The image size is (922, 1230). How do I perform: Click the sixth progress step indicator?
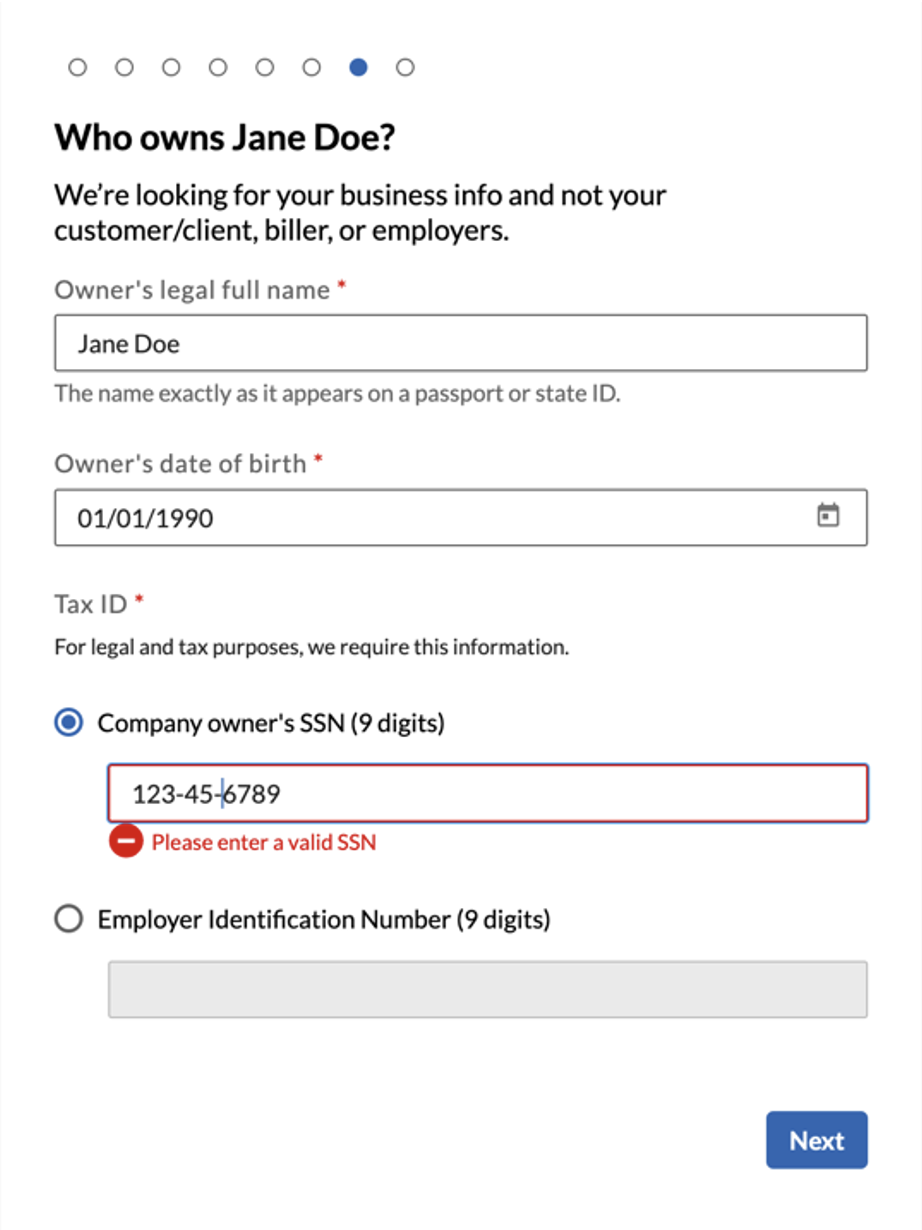312,67
